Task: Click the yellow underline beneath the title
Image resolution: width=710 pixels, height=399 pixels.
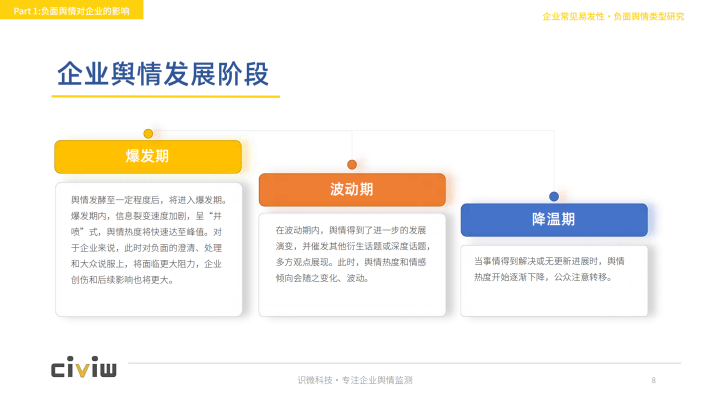Action: point(166,96)
